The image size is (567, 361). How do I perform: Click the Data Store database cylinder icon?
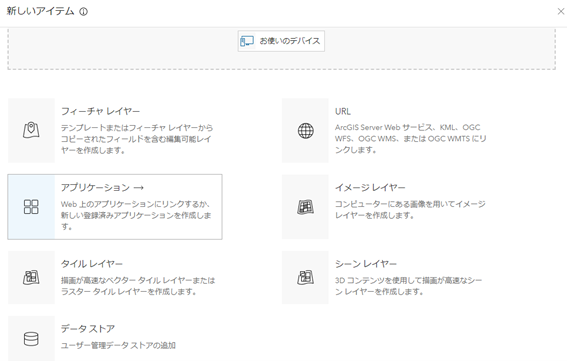[31, 339]
